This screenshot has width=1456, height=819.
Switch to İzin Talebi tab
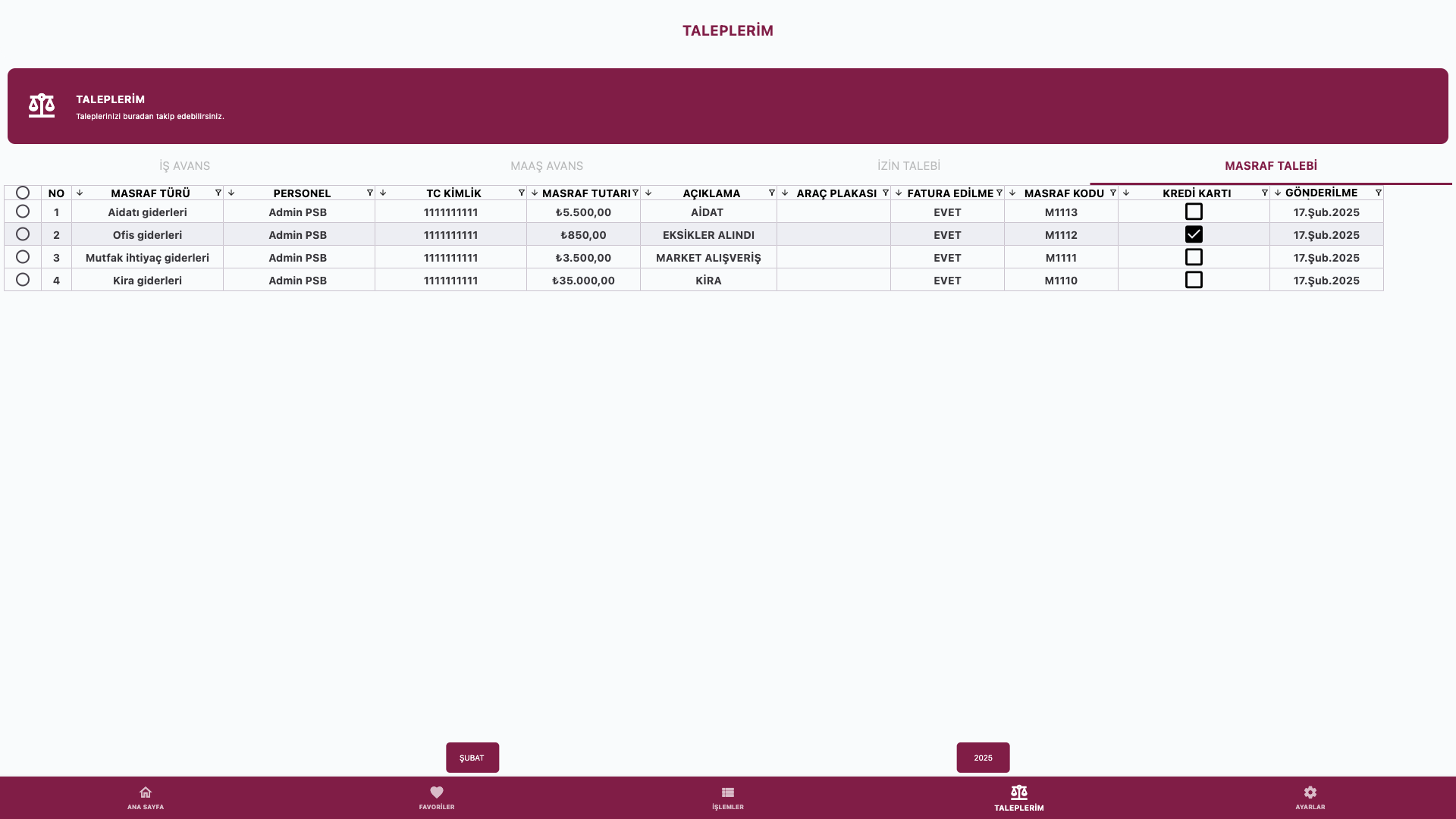coord(908,165)
